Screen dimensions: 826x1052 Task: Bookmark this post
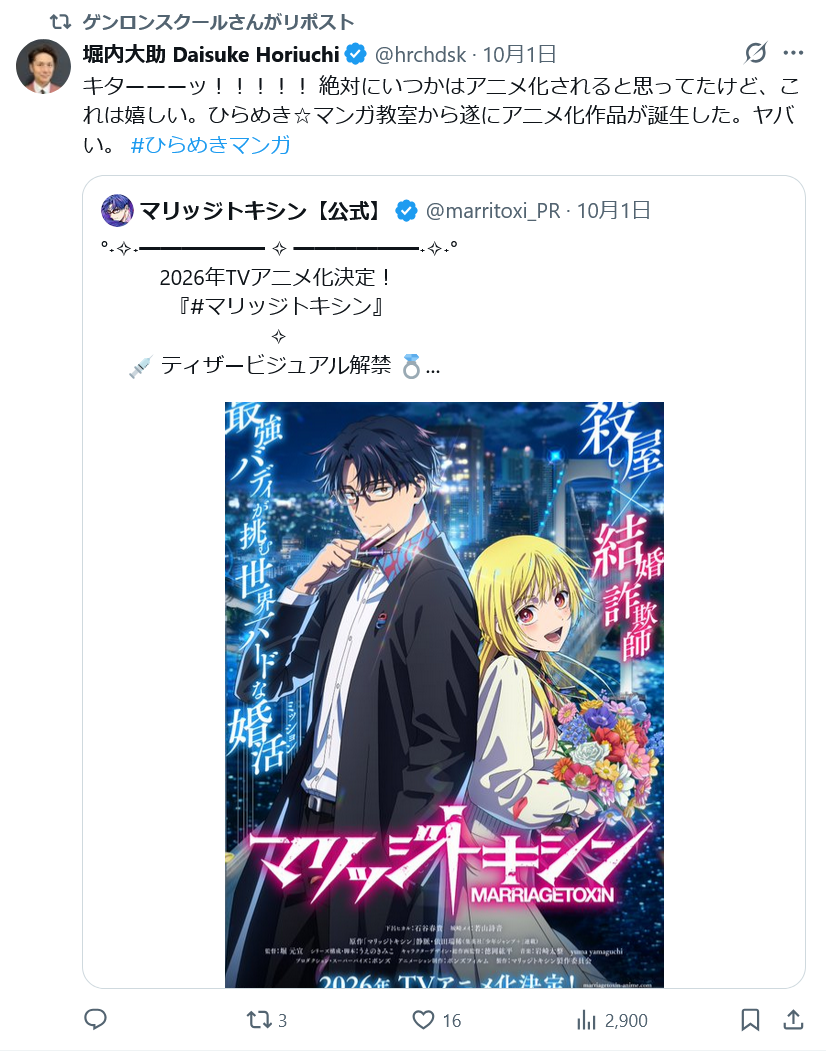(x=750, y=1020)
